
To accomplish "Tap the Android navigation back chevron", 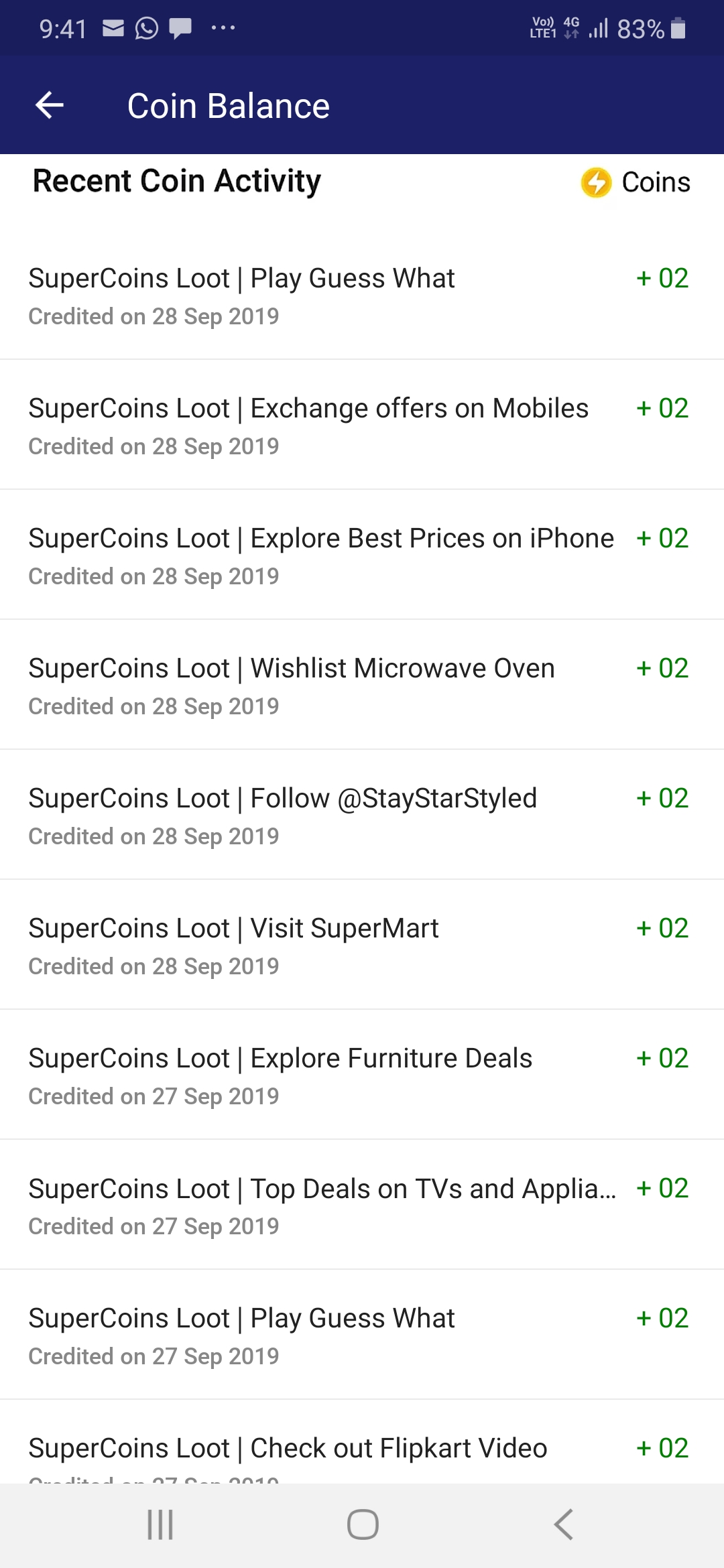I will (x=564, y=1524).
